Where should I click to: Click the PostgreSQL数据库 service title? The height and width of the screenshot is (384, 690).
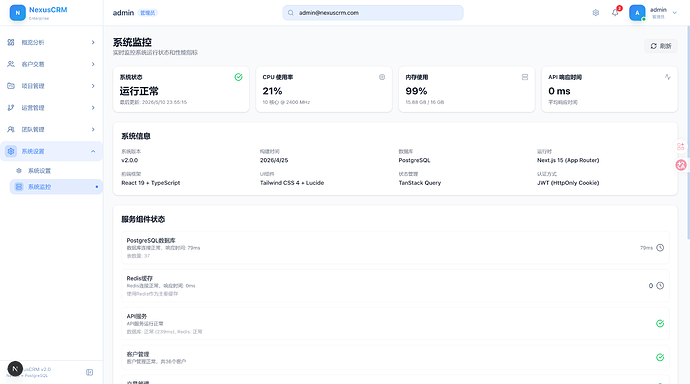(x=151, y=240)
